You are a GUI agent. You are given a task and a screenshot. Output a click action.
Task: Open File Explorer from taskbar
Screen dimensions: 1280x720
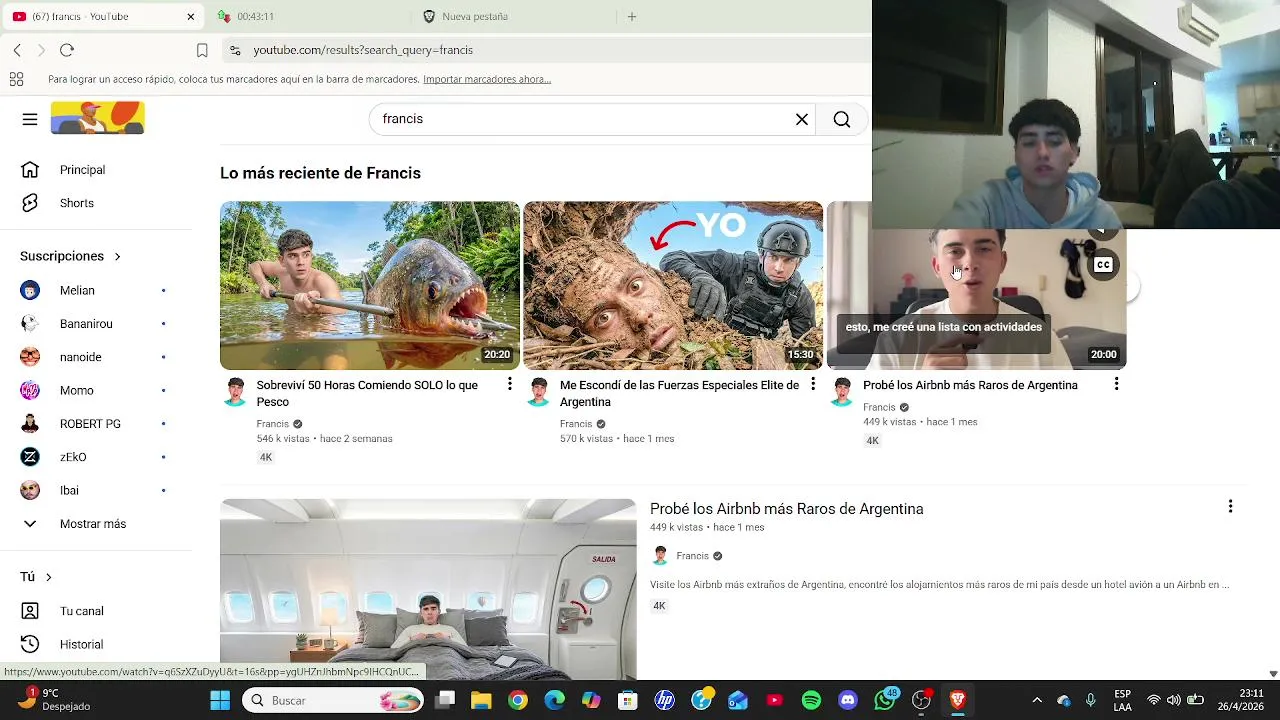coord(481,700)
